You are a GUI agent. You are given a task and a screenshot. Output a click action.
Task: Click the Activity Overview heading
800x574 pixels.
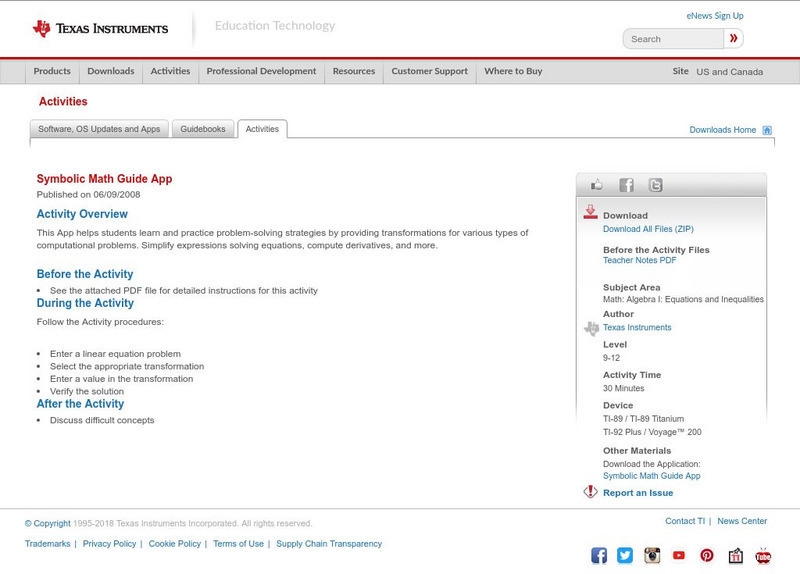[82, 214]
